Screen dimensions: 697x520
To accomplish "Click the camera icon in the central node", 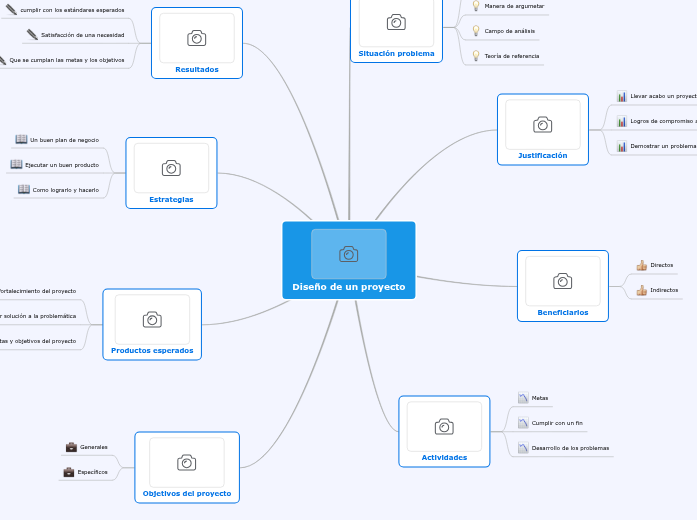I will click(348, 254).
